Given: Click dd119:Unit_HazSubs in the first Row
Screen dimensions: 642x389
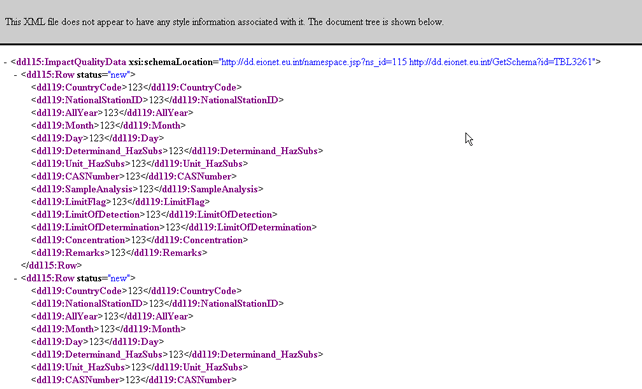Looking at the screenshot, I should 140,164.
